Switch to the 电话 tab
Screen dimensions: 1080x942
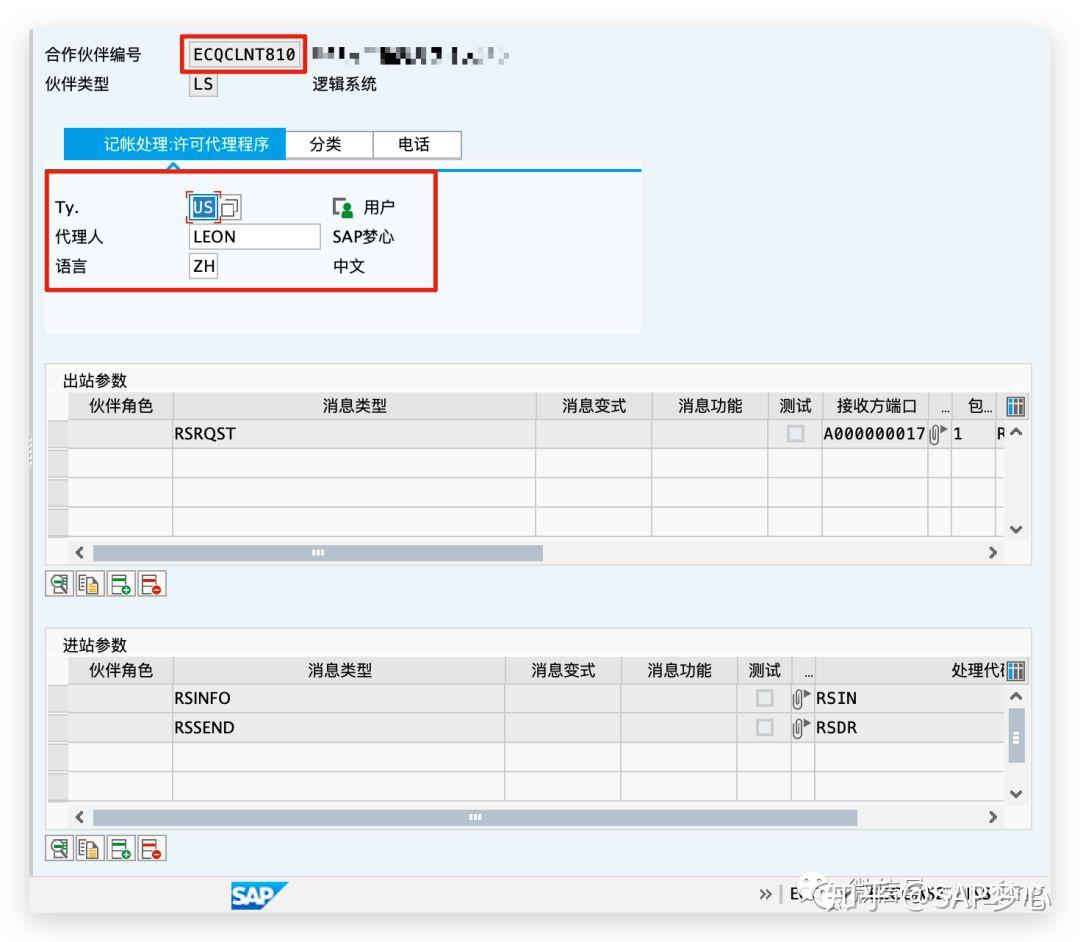pos(417,145)
